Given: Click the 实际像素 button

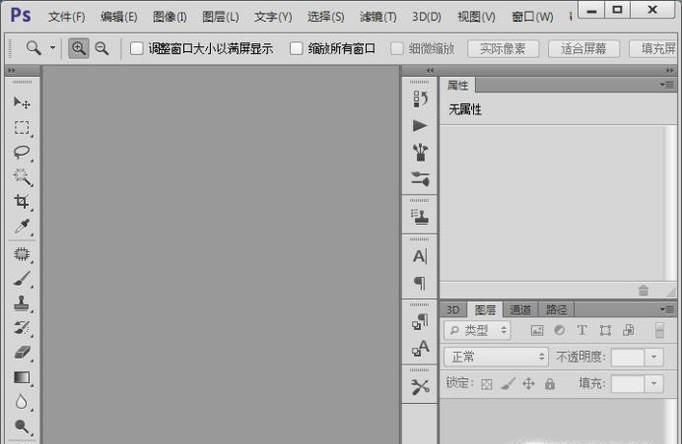Looking at the screenshot, I should point(502,48).
